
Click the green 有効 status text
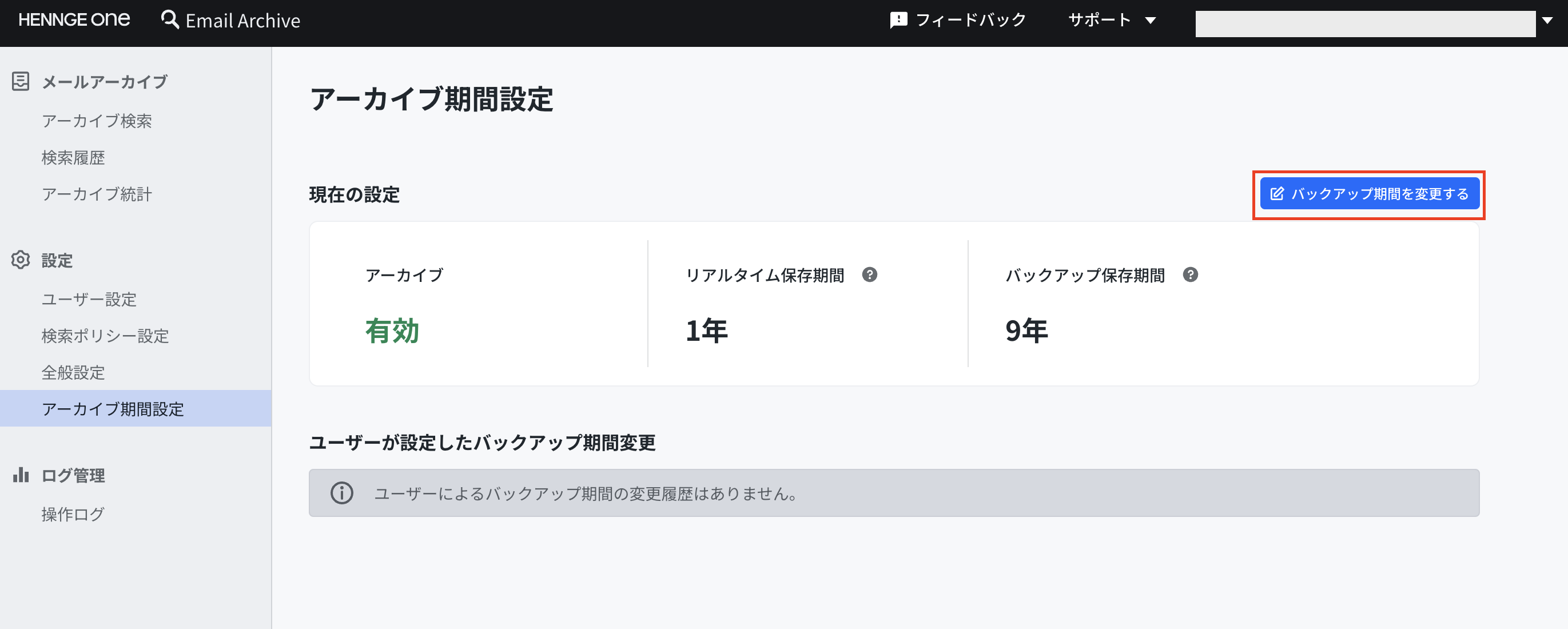coord(392,331)
